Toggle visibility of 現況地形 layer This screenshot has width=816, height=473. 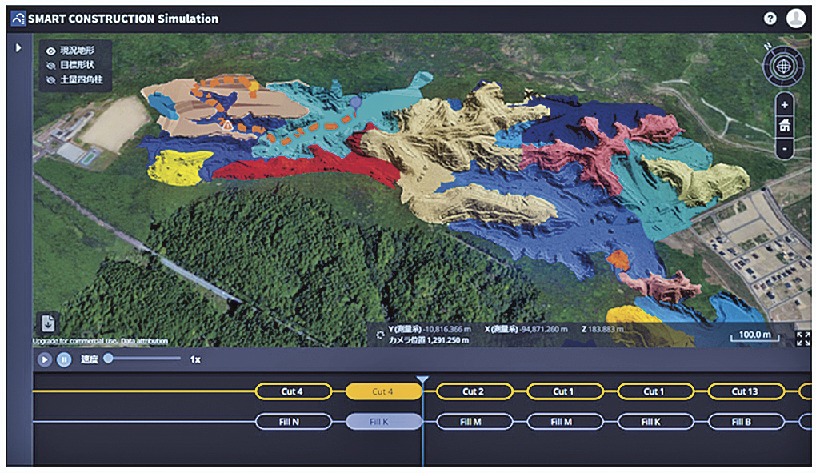click(50, 51)
